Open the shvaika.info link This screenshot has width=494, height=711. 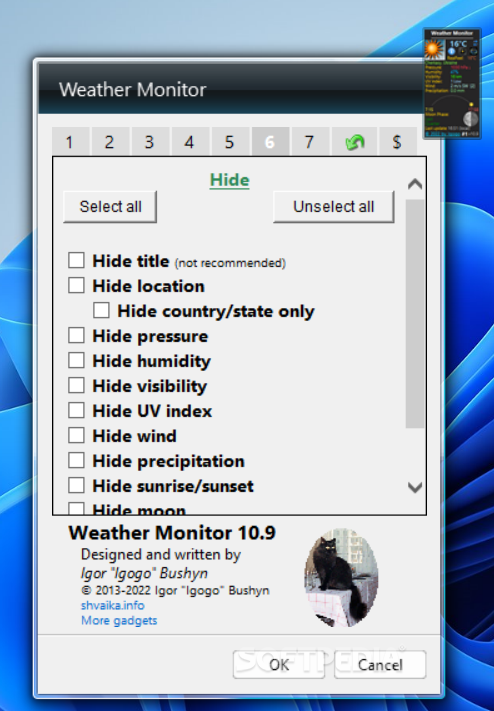pyautogui.click(x=112, y=605)
